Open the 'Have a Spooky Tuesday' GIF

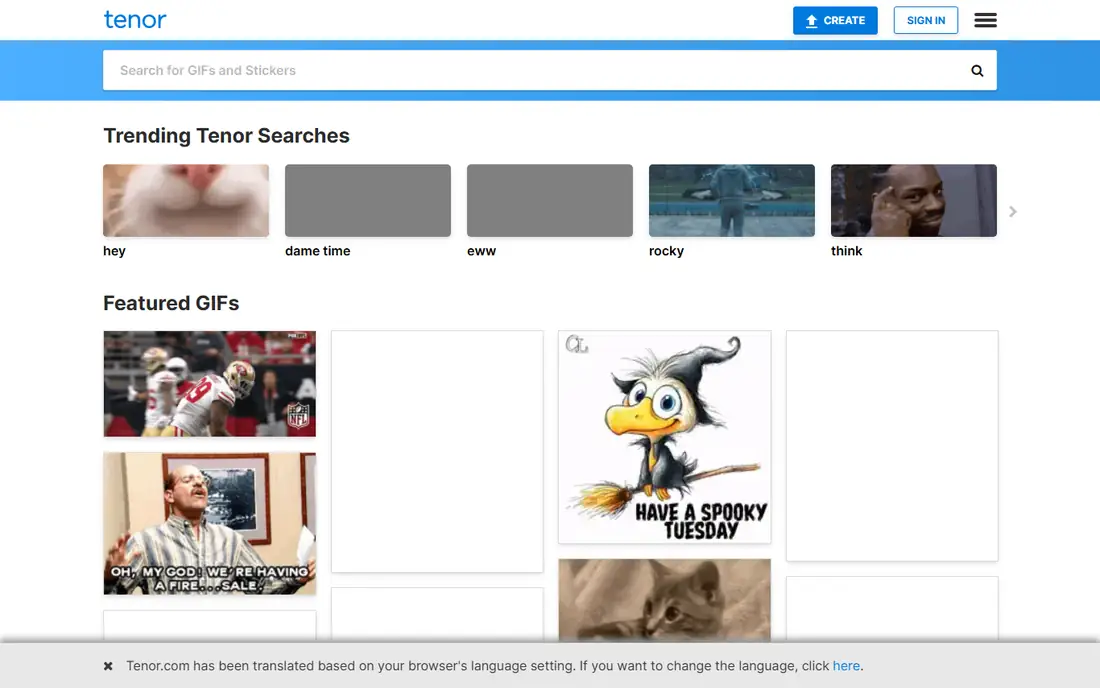pyautogui.click(x=664, y=437)
